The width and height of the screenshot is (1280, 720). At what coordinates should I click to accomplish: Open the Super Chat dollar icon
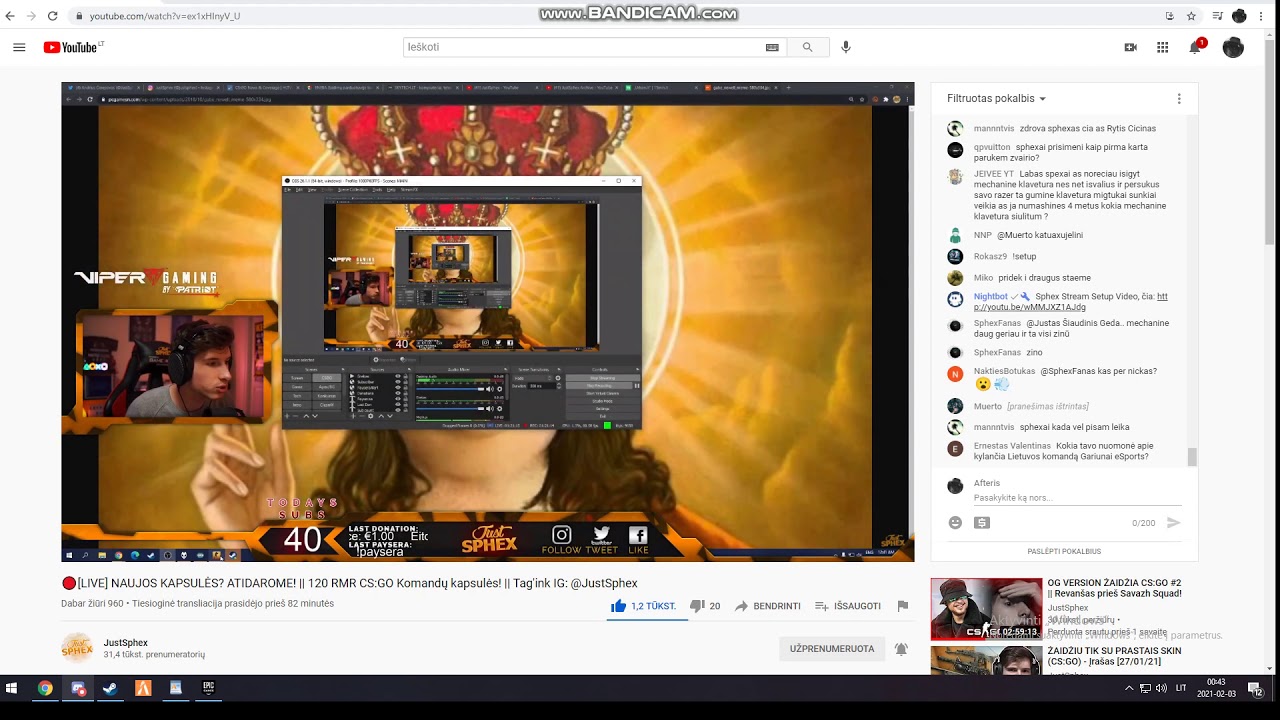click(x=982, y=522)
